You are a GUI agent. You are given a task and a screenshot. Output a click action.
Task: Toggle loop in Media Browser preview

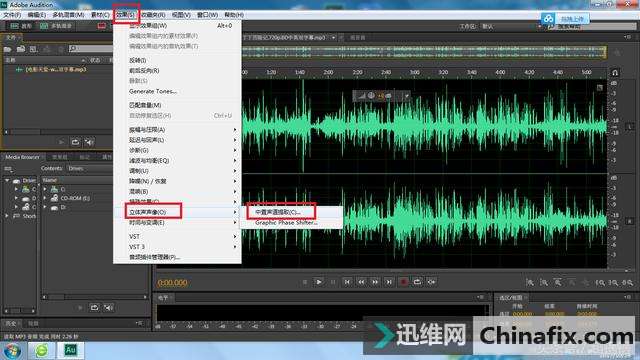tap(94, 307)
